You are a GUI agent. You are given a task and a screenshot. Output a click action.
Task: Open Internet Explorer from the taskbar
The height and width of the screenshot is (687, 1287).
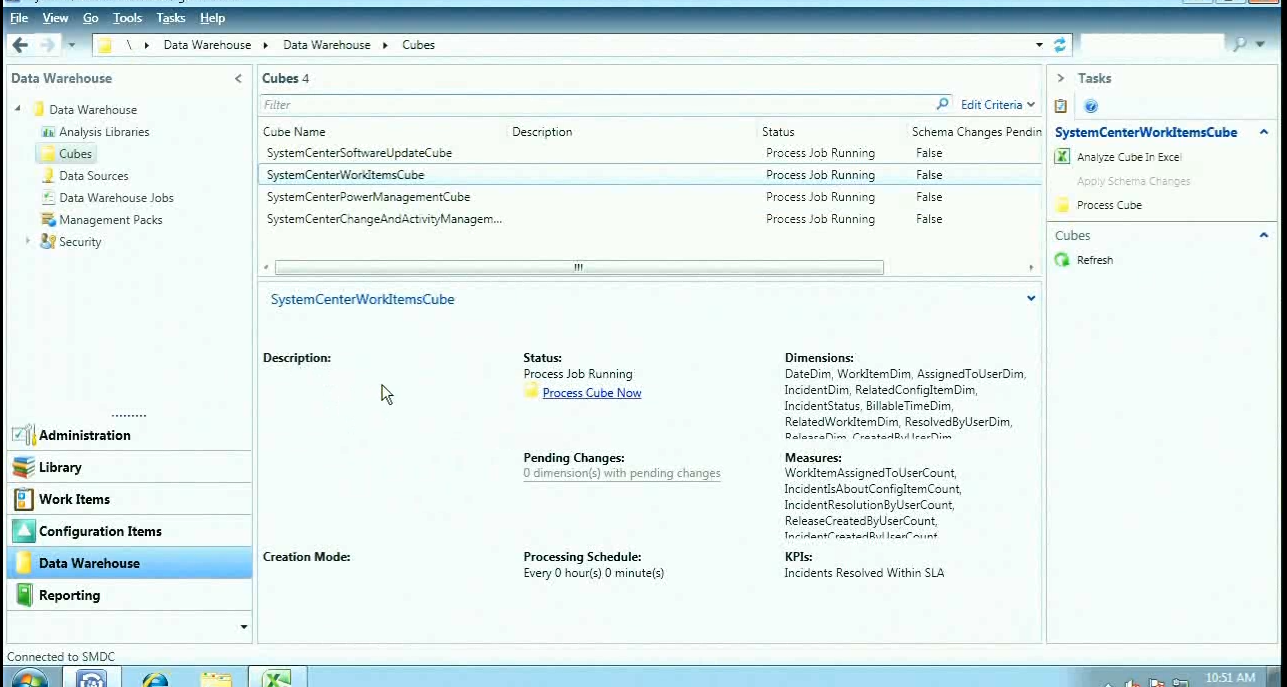click(x=155, y=679)
